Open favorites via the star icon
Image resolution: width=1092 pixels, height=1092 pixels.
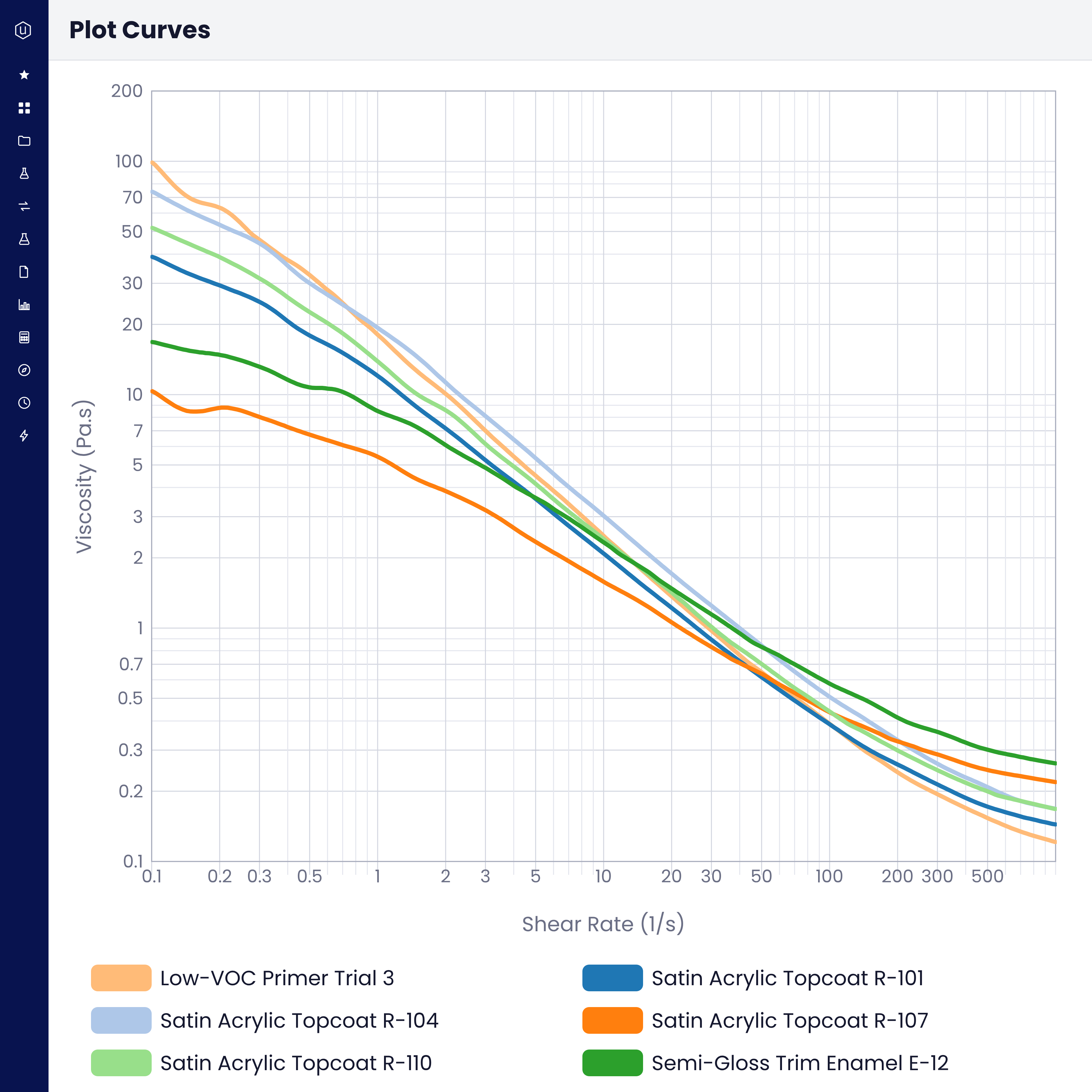[24, 75]
